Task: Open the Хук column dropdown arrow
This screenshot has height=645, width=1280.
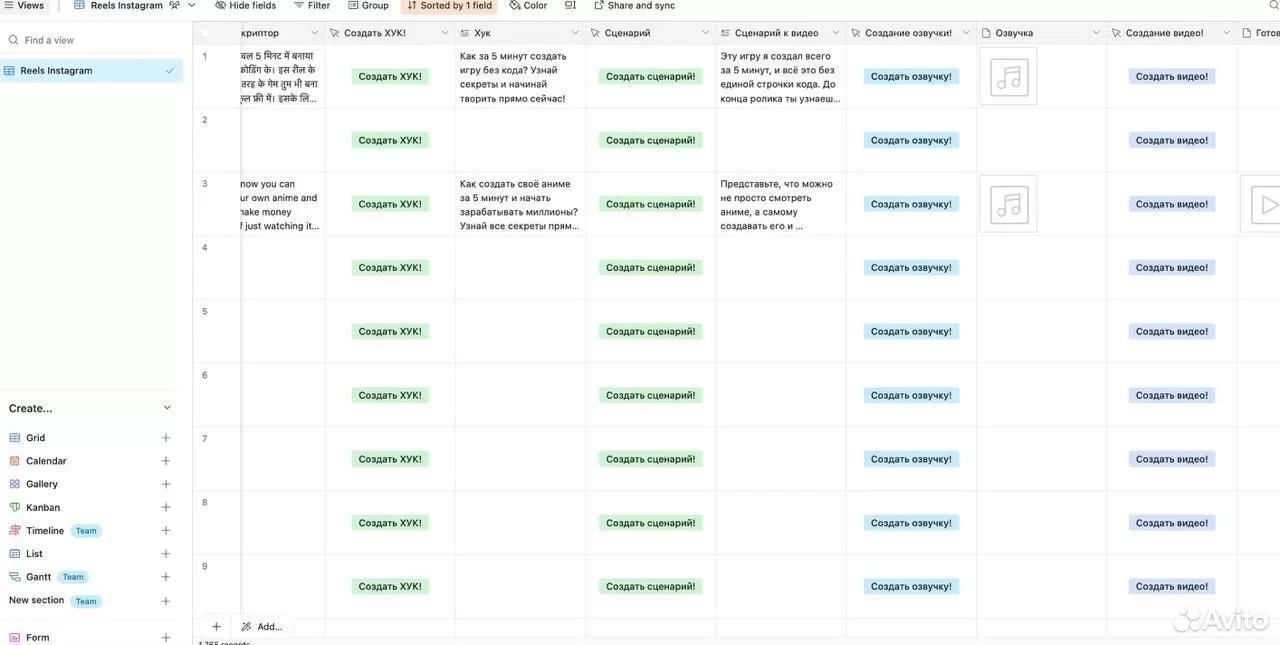Action: [x=575, y=33]
